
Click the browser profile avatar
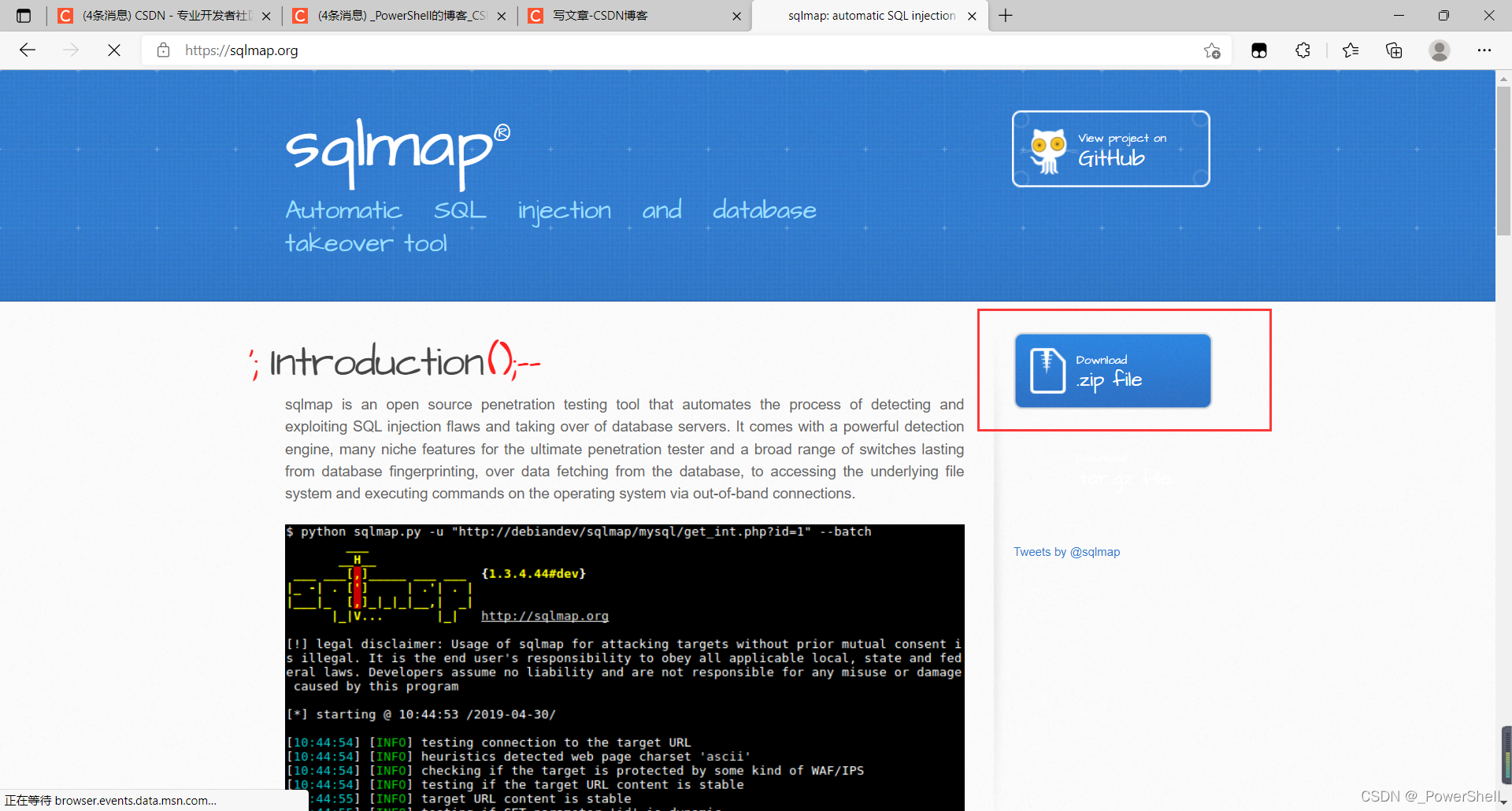click(x=1440, y=50)
